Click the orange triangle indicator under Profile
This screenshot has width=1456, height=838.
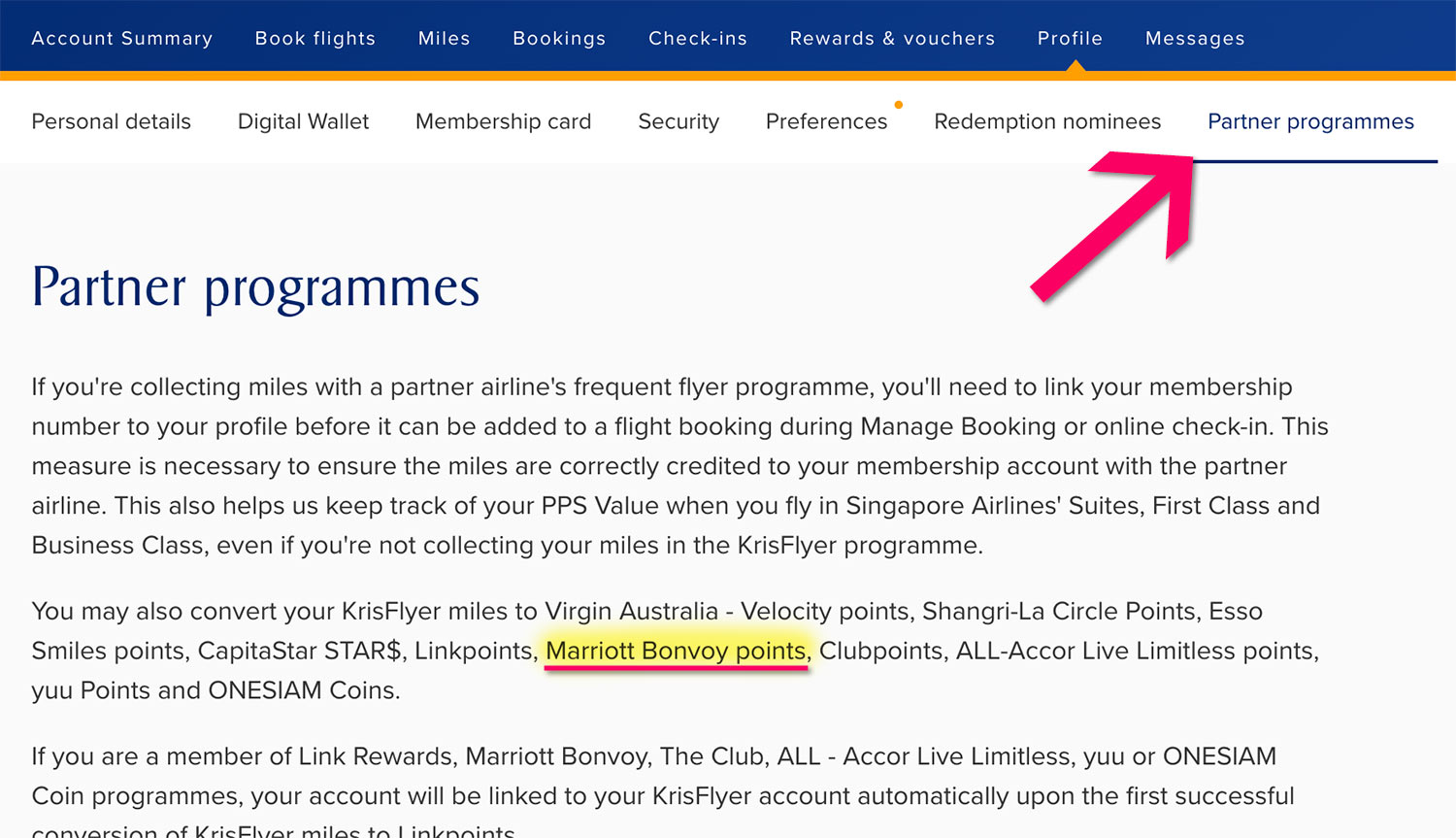1075,66
